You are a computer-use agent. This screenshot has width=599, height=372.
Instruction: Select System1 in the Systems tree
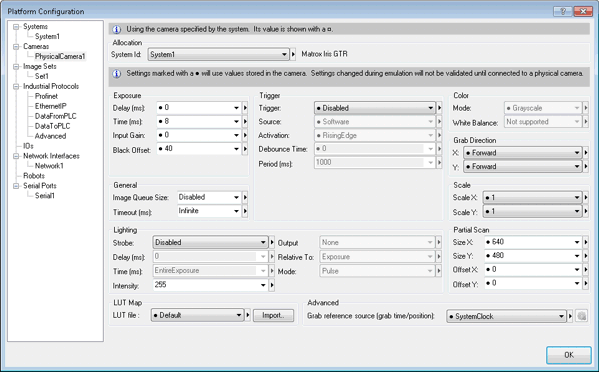click(47, 37)
